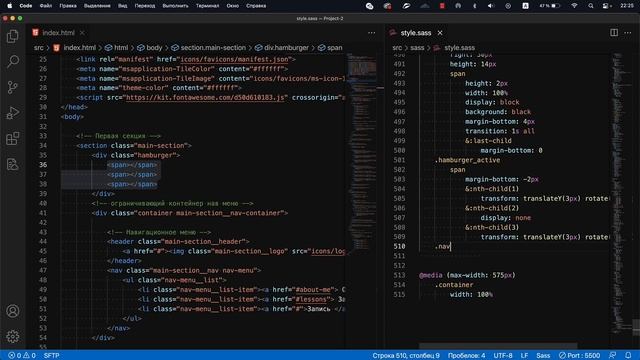Click src breadcrumb in index.html editor
The height and width of the screenshot is (360, 640).
tap(38, 48)
